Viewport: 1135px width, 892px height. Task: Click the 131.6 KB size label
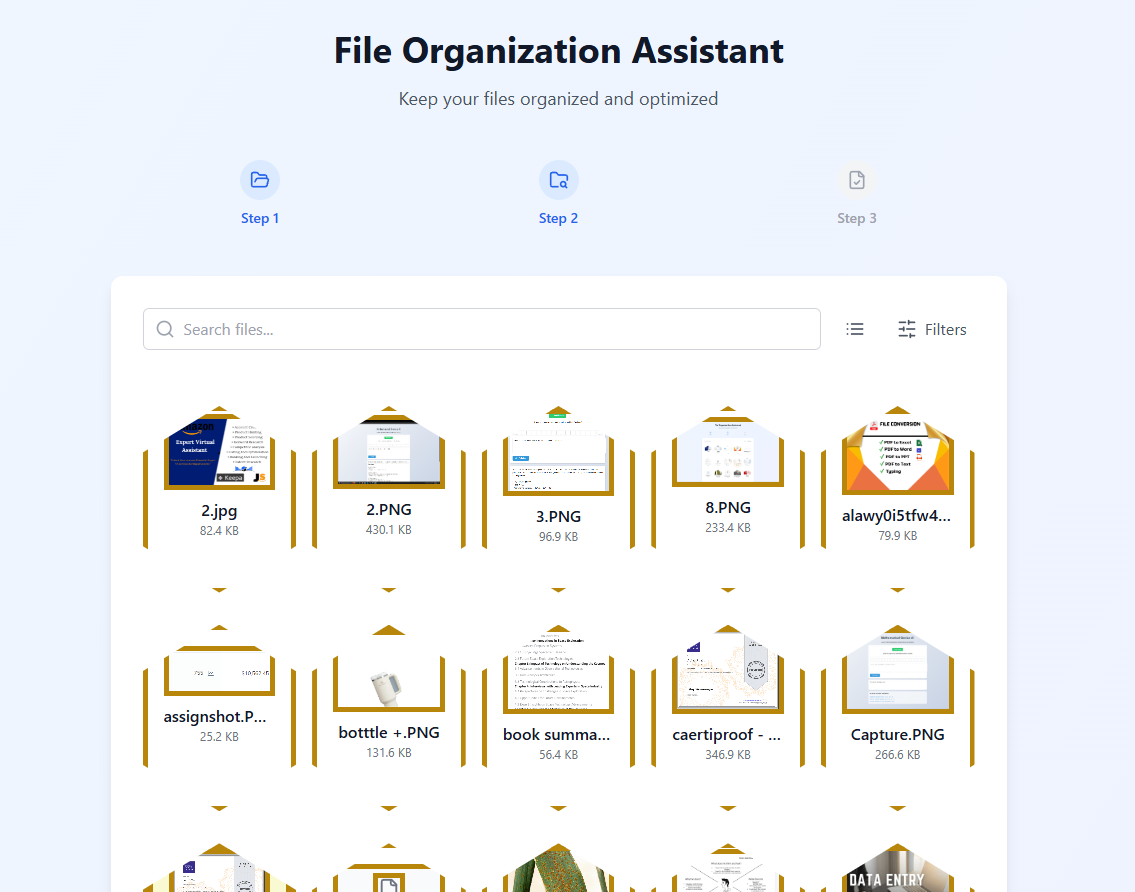click(389, 753)
